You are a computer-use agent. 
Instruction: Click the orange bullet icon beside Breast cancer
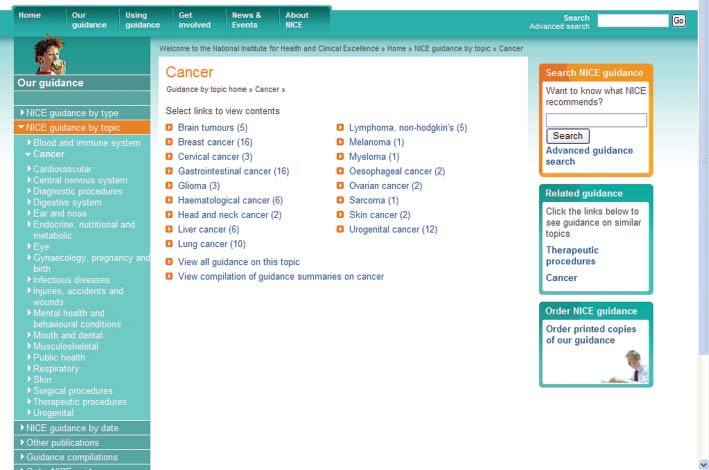[169, 142]
